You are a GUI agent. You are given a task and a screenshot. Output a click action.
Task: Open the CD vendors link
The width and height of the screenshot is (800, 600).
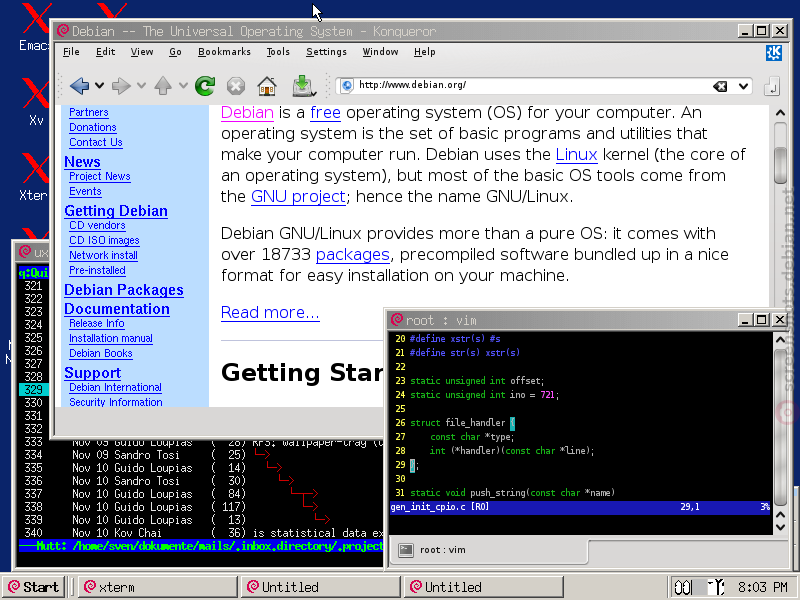(97, 226)
